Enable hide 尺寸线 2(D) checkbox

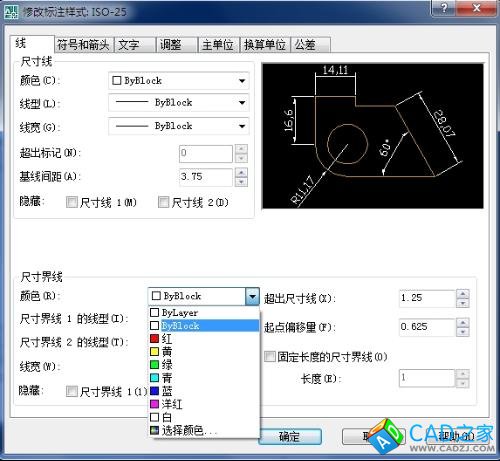pos(163,202)
